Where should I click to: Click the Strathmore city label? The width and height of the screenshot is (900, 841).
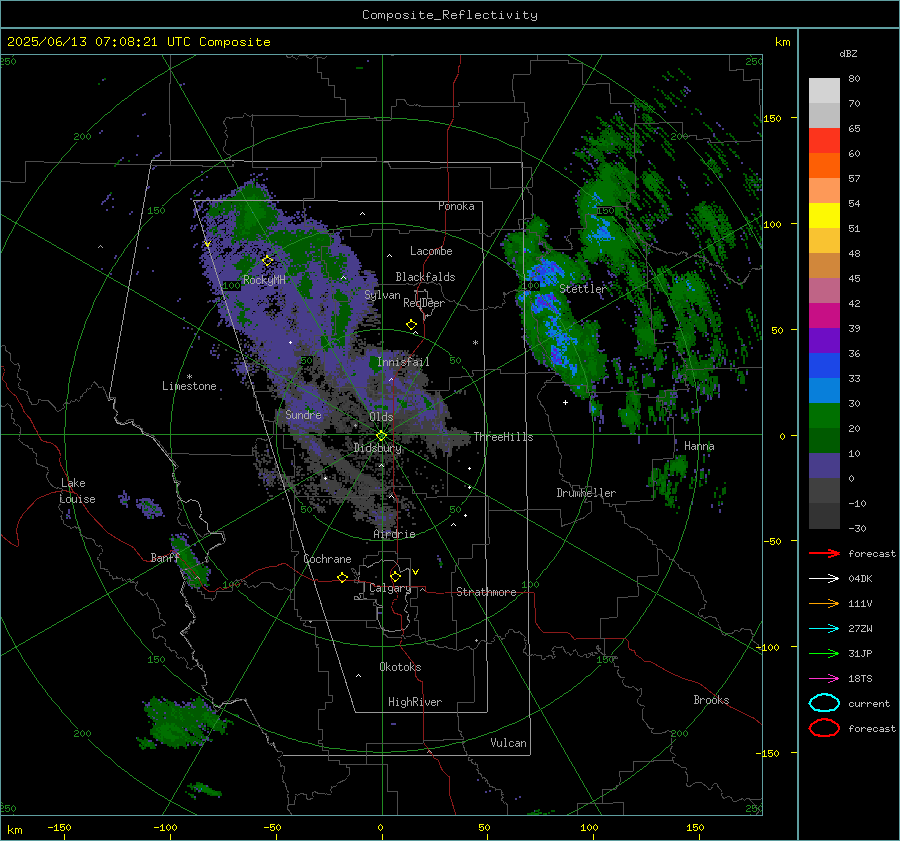[486, 592]
